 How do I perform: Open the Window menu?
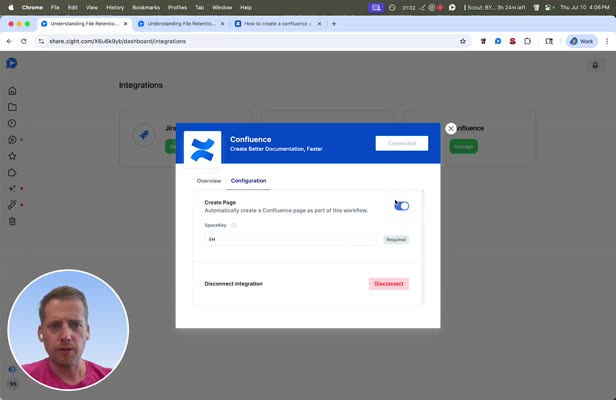click(222, 7)
